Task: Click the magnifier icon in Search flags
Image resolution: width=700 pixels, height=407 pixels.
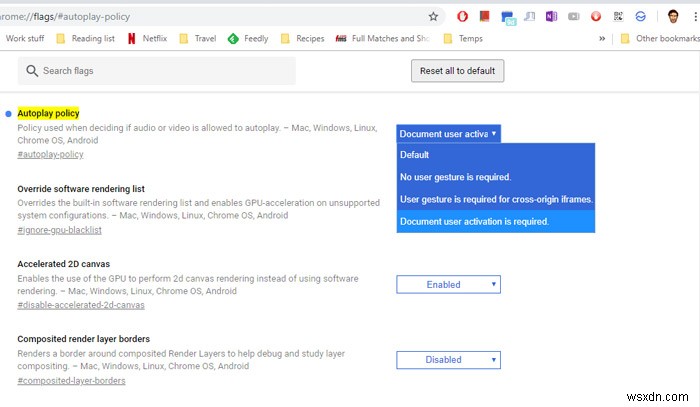Action: tap(32, 71)
